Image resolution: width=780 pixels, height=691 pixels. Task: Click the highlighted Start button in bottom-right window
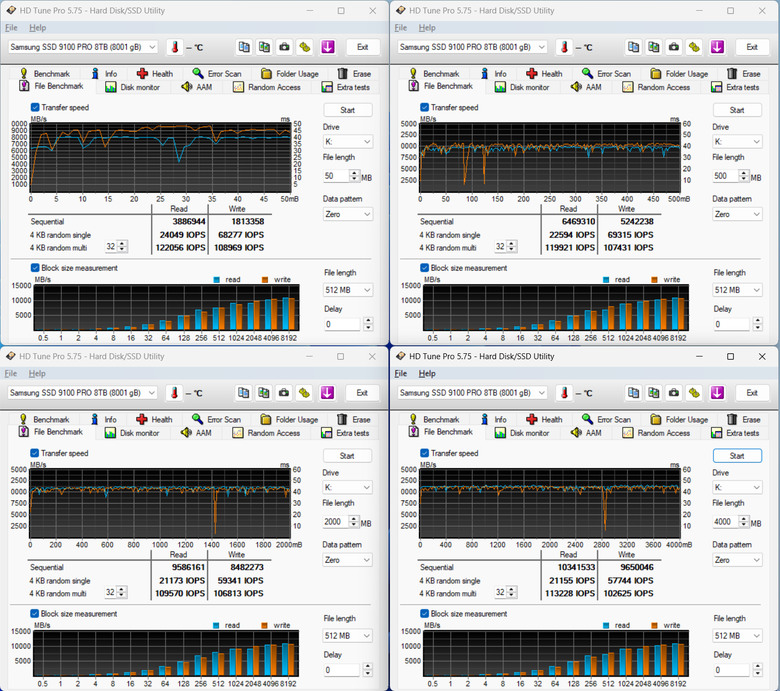737,456
